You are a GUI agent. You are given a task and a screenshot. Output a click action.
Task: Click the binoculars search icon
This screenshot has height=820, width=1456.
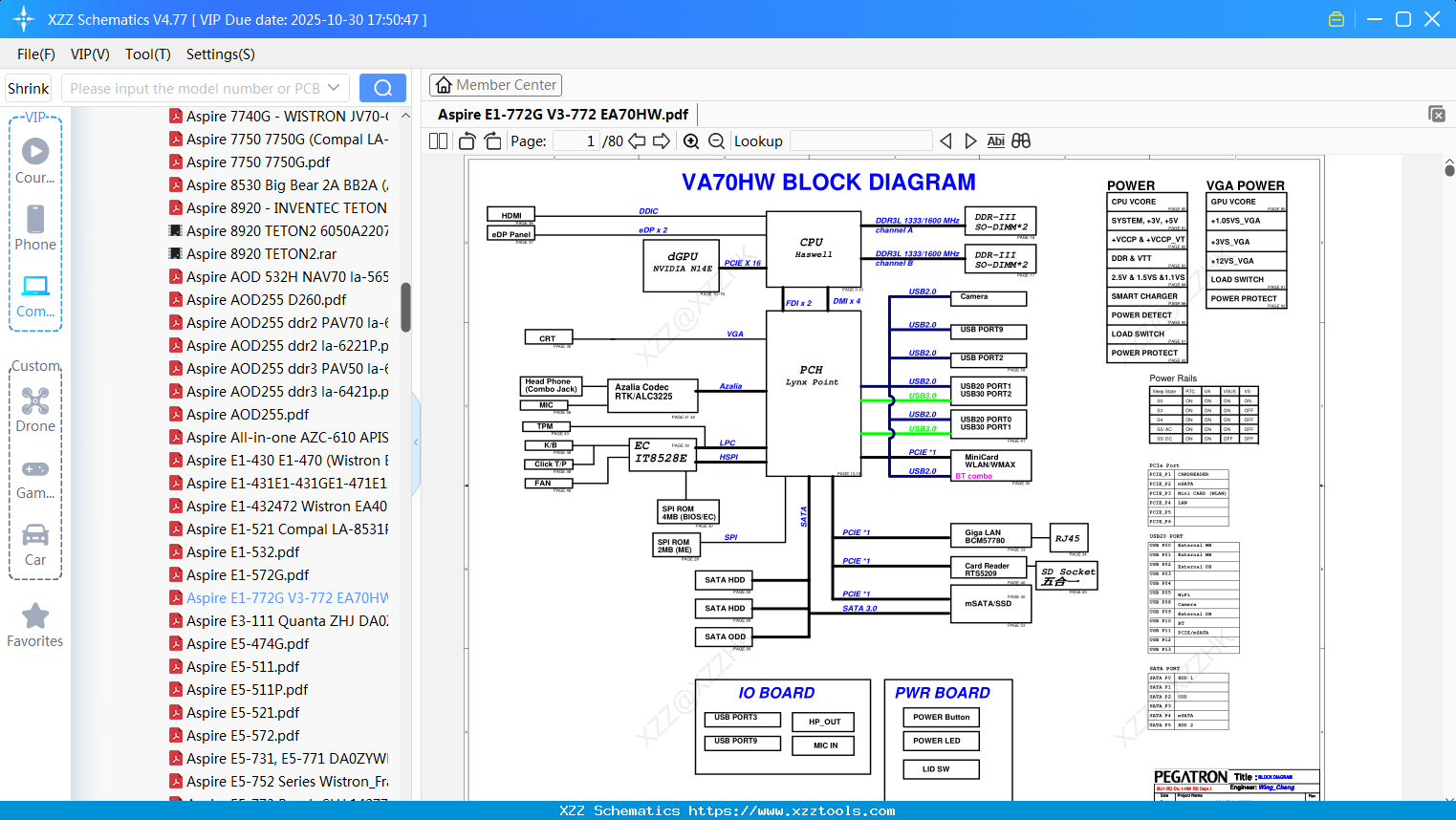1021,141
